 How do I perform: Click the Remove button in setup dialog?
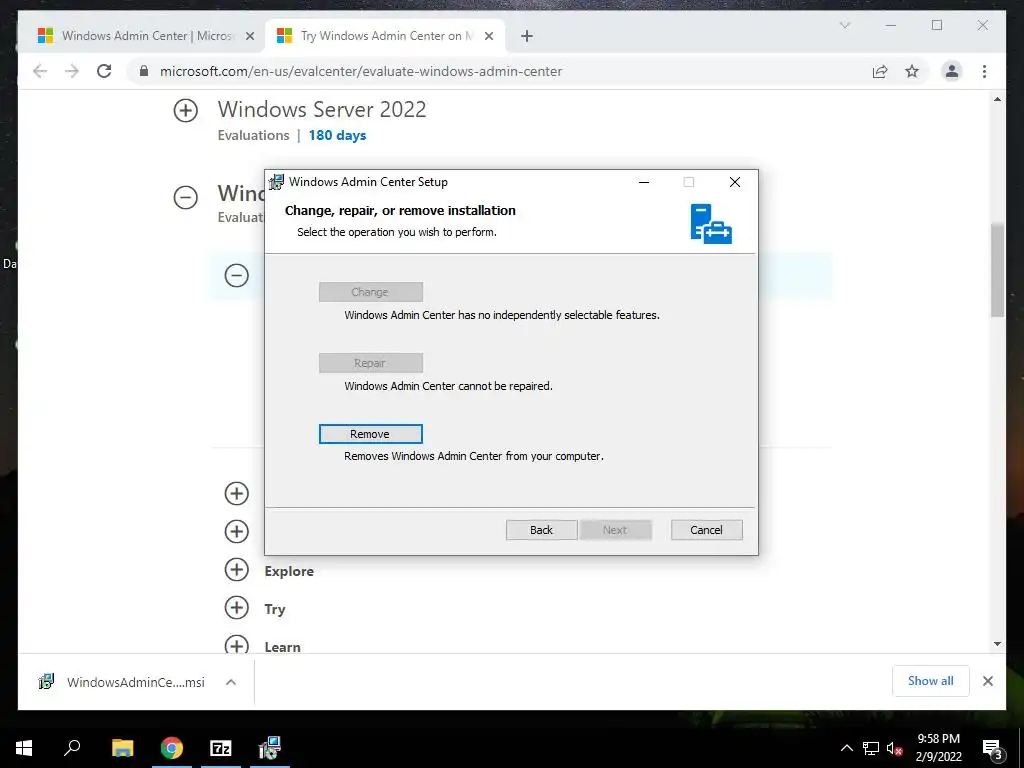(x=370, y=434)
